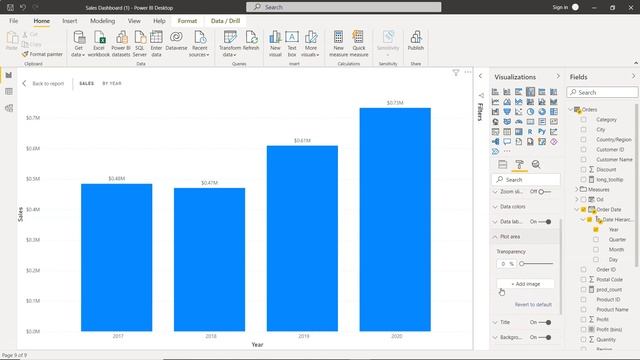Select the Fields well tab icon
Viewport: 640px width, 360px height.
502,164
